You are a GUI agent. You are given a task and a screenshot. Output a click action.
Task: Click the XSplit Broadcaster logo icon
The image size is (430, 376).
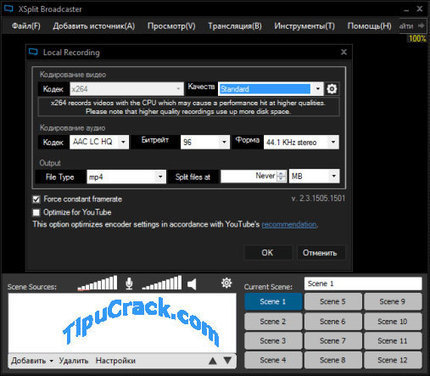8,9
